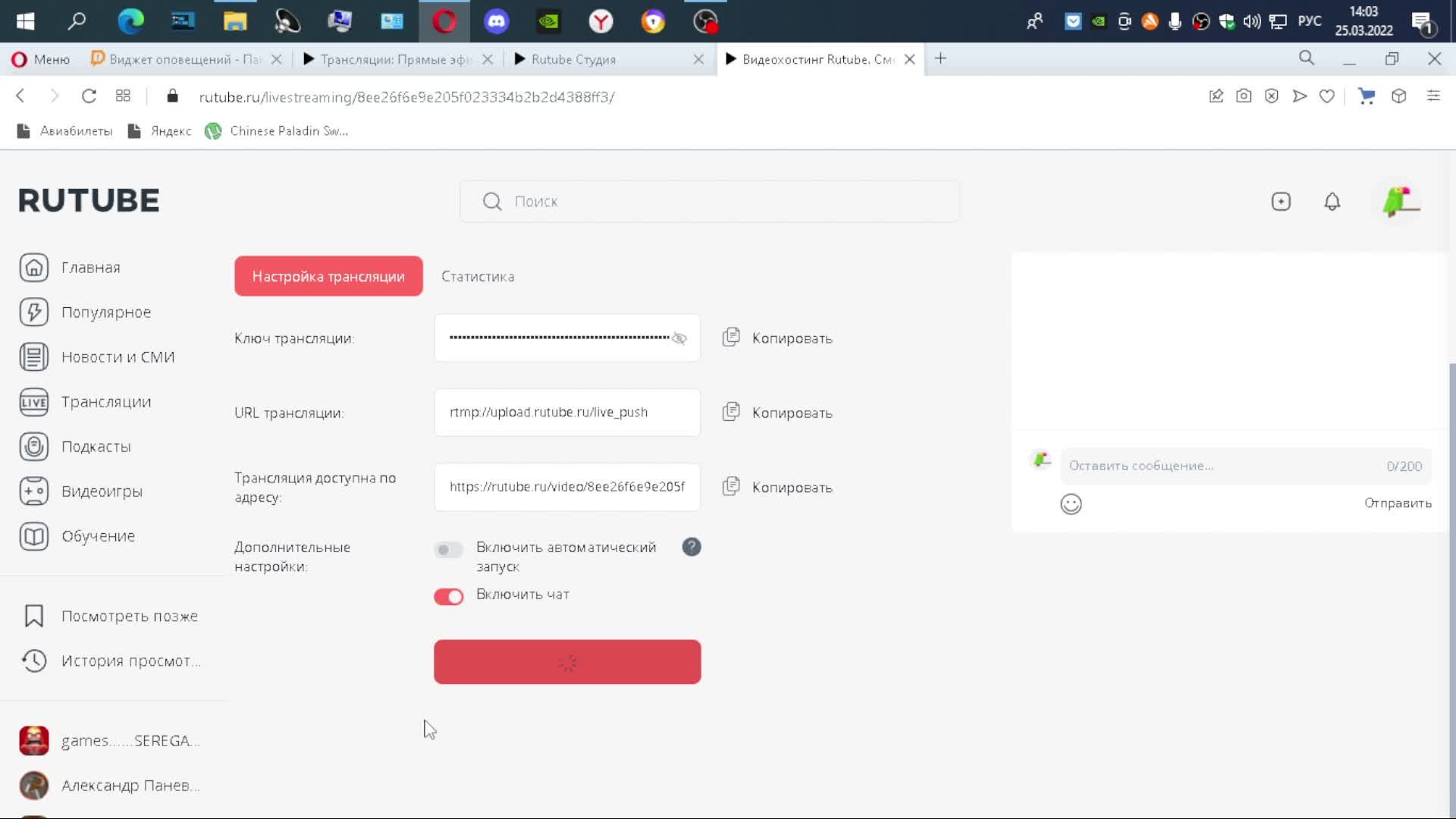Click copy icon for URL трансляции

[x=731, y=412]
